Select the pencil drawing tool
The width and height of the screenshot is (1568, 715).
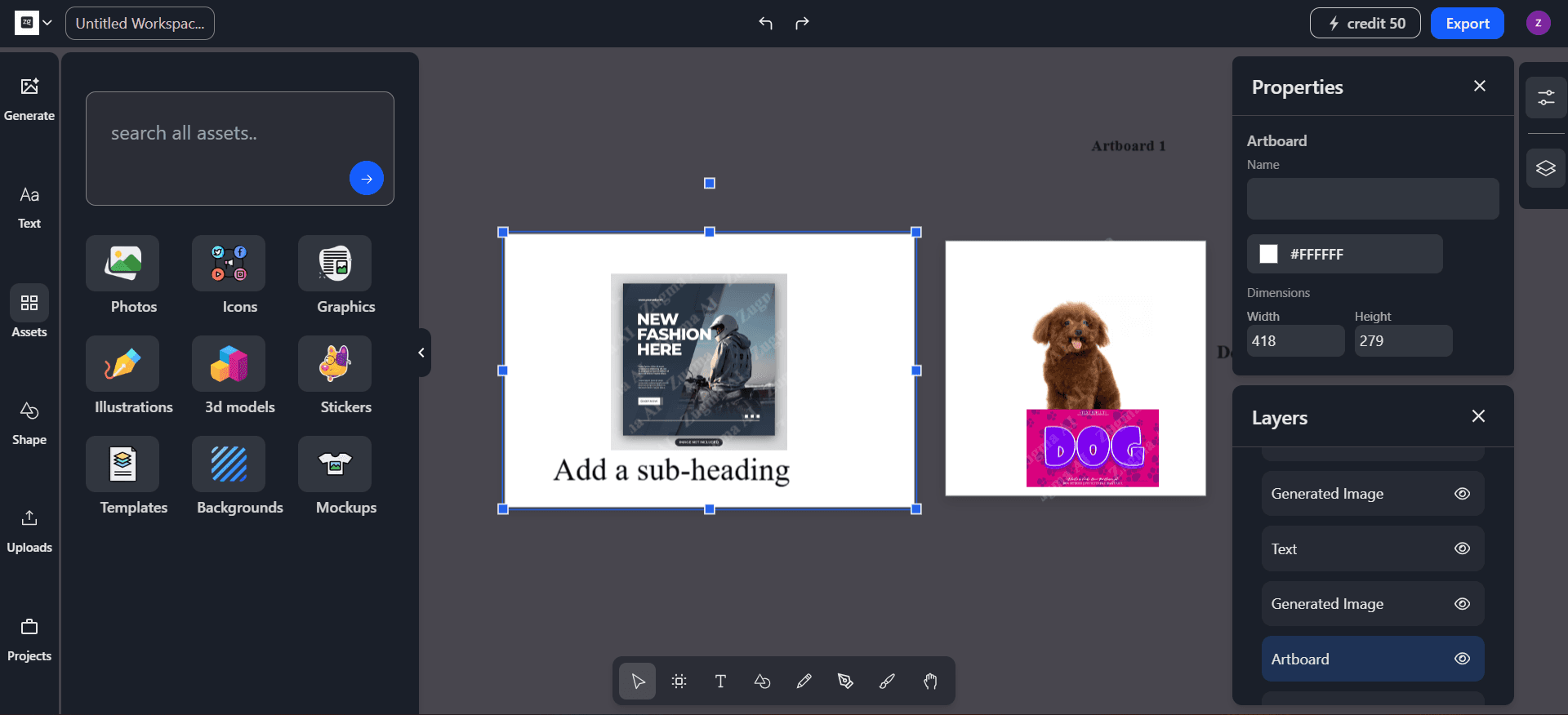click(804, 682)
